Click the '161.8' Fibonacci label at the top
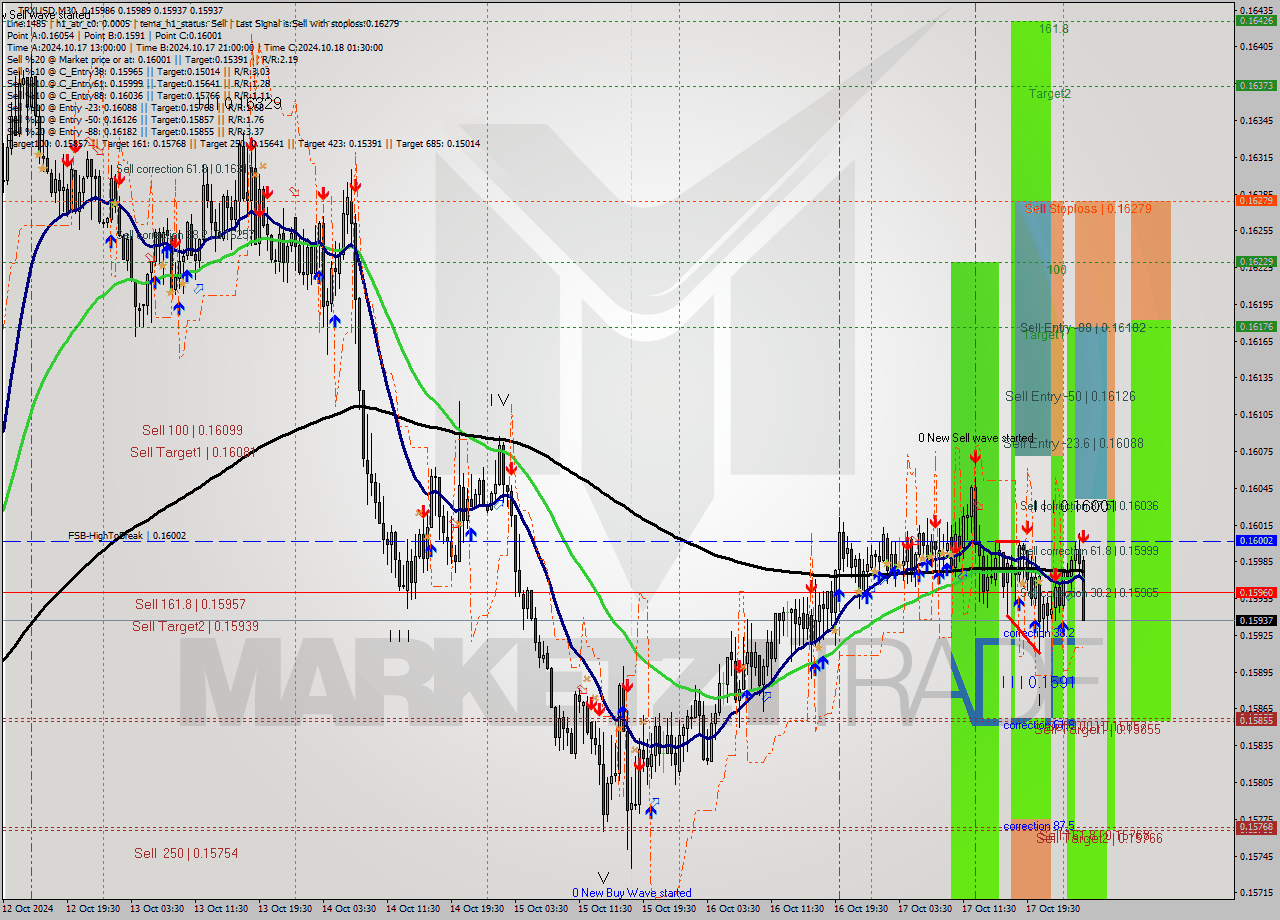Screen dimensions: 1280x920 click(x=1053, y=29)
